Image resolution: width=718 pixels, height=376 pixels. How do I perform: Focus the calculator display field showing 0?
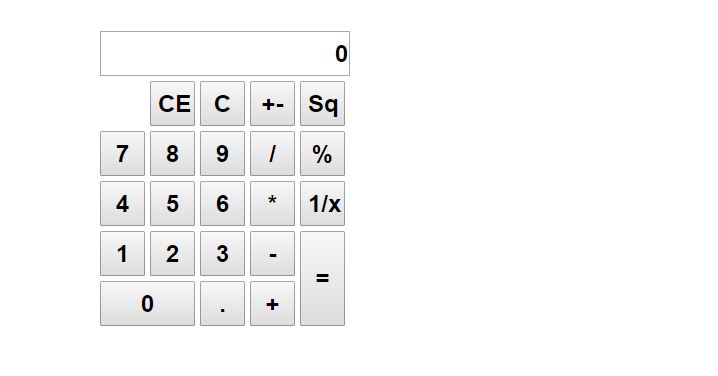(225, 54)
